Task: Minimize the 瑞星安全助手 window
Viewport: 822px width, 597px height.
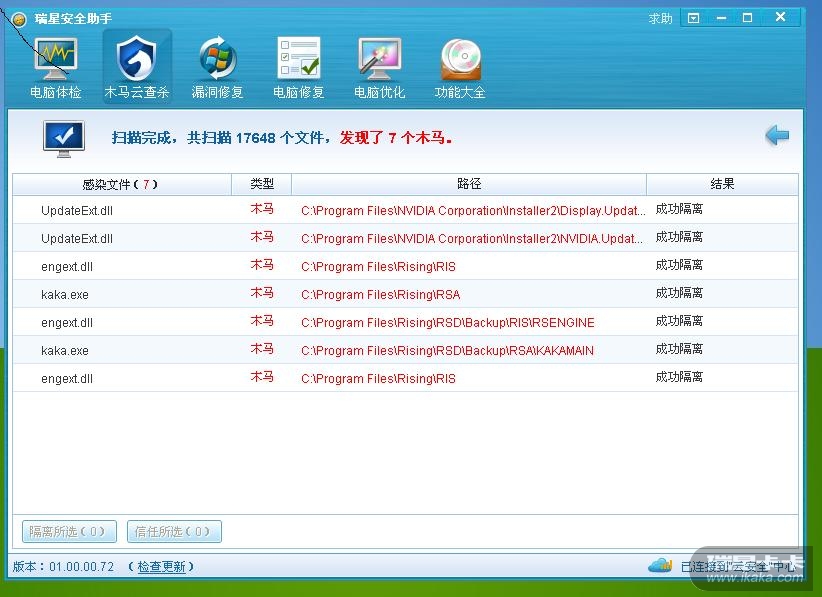Action: point(721,18)
